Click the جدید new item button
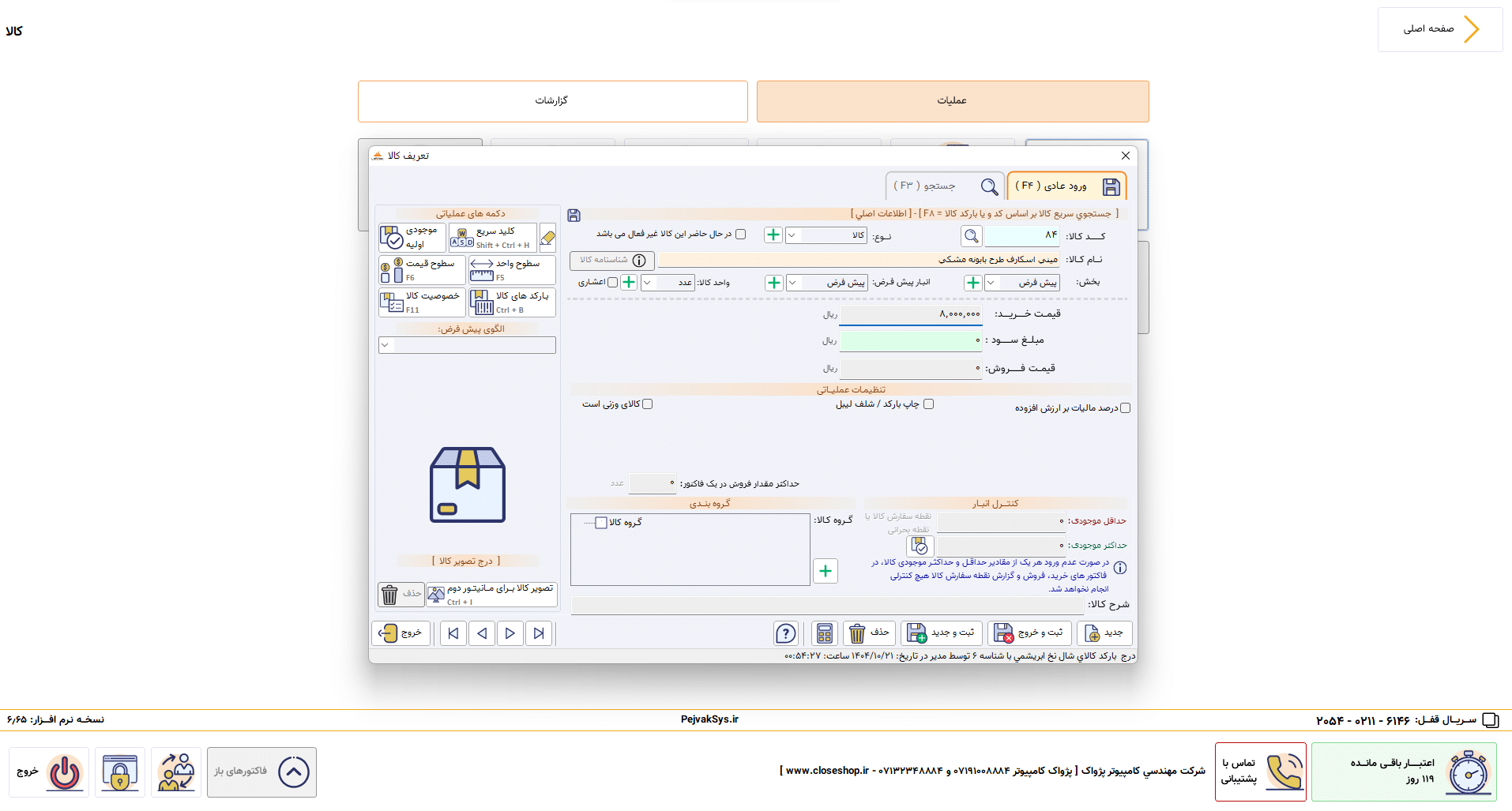Image resolution: width=1512 pixels, height=811 pixels. 1104,633
